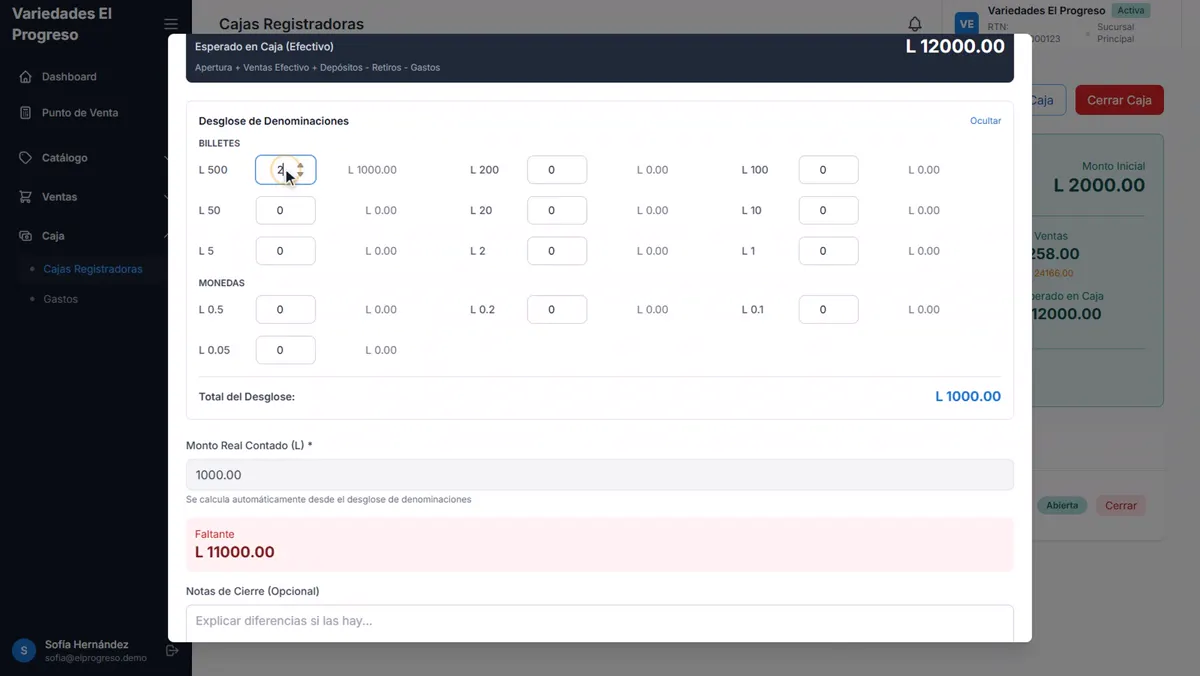
Task: Click the Ventas cart icon
Action: (26, 197)
